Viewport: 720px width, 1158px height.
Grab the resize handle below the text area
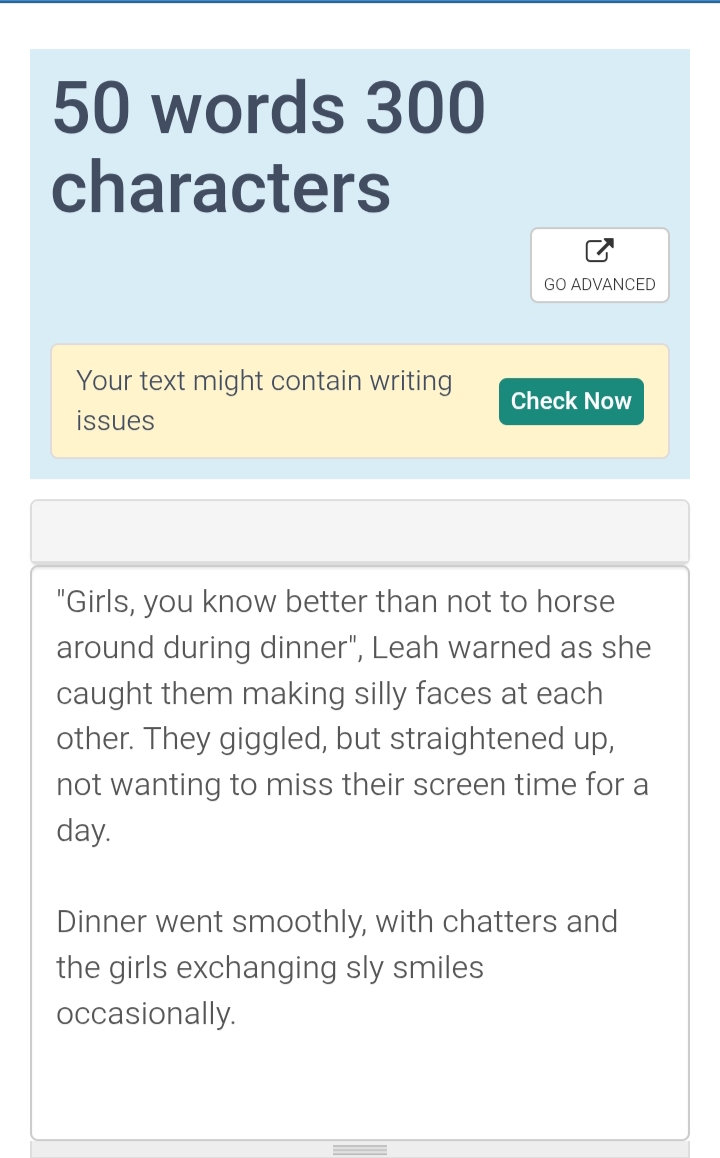coord(360,1150)
